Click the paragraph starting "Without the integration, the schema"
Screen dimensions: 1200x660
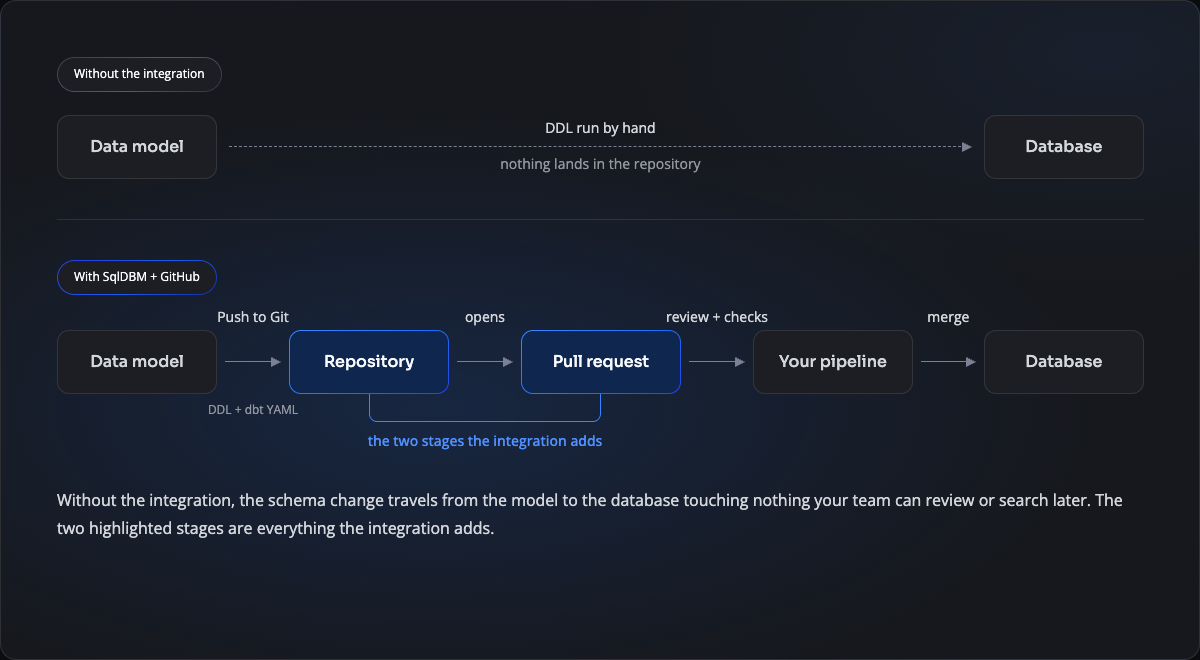pos(590,514)
